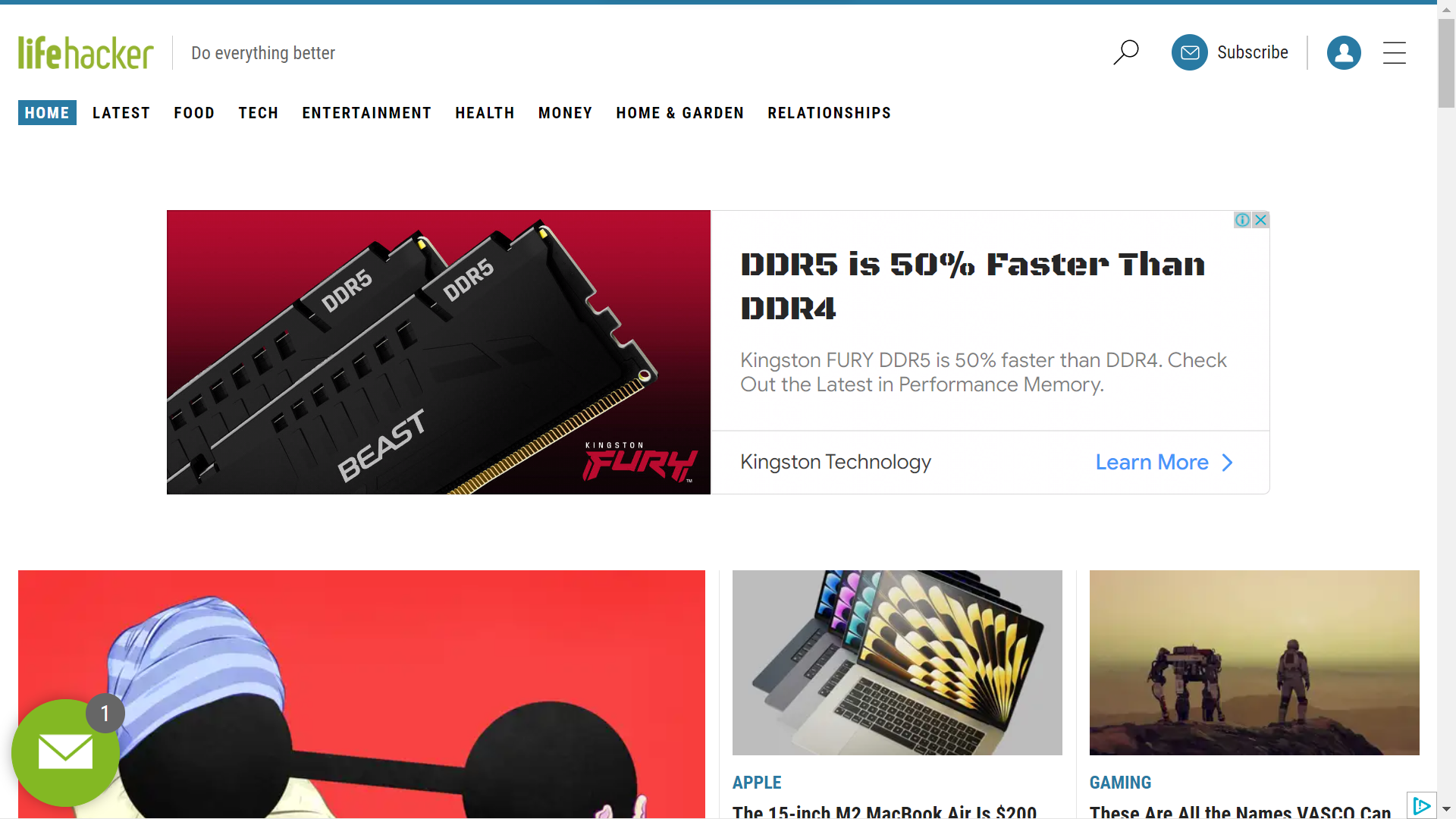Viewport: 1456px width, 819px height.
Task: Open the TECH section
Action: tap(259, 113)
